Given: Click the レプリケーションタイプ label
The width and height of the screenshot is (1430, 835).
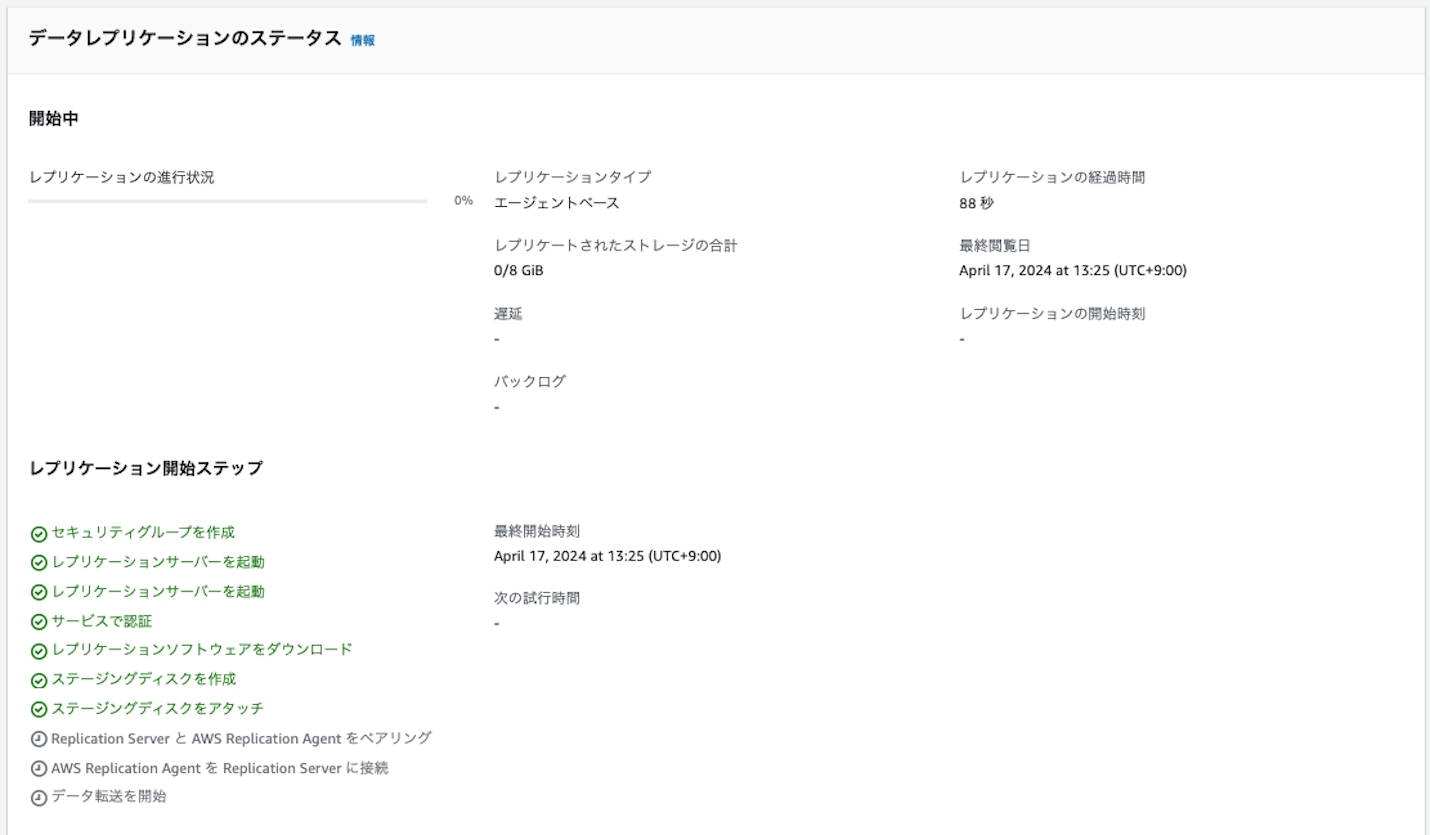Looking at the screenshot, I should [572, 177].
